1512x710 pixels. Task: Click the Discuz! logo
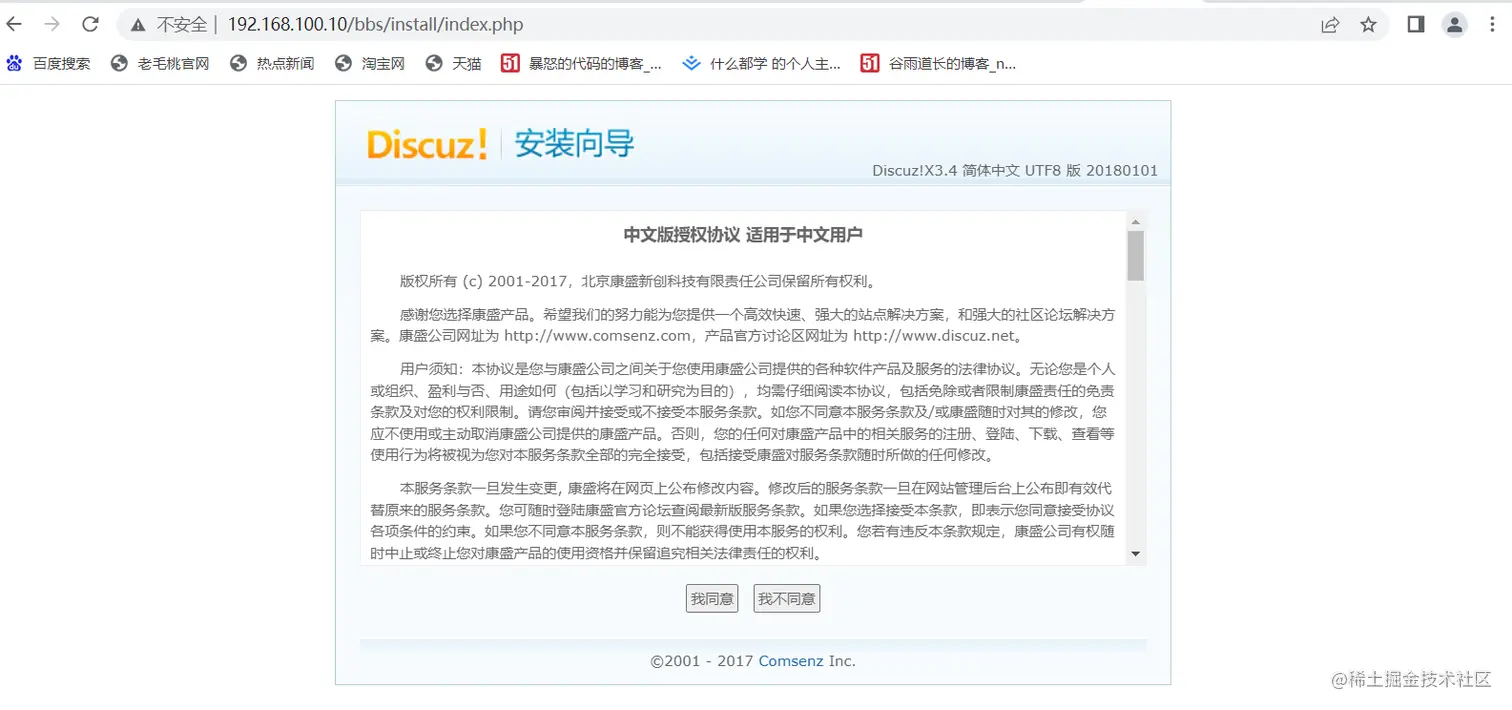point(427,144)
